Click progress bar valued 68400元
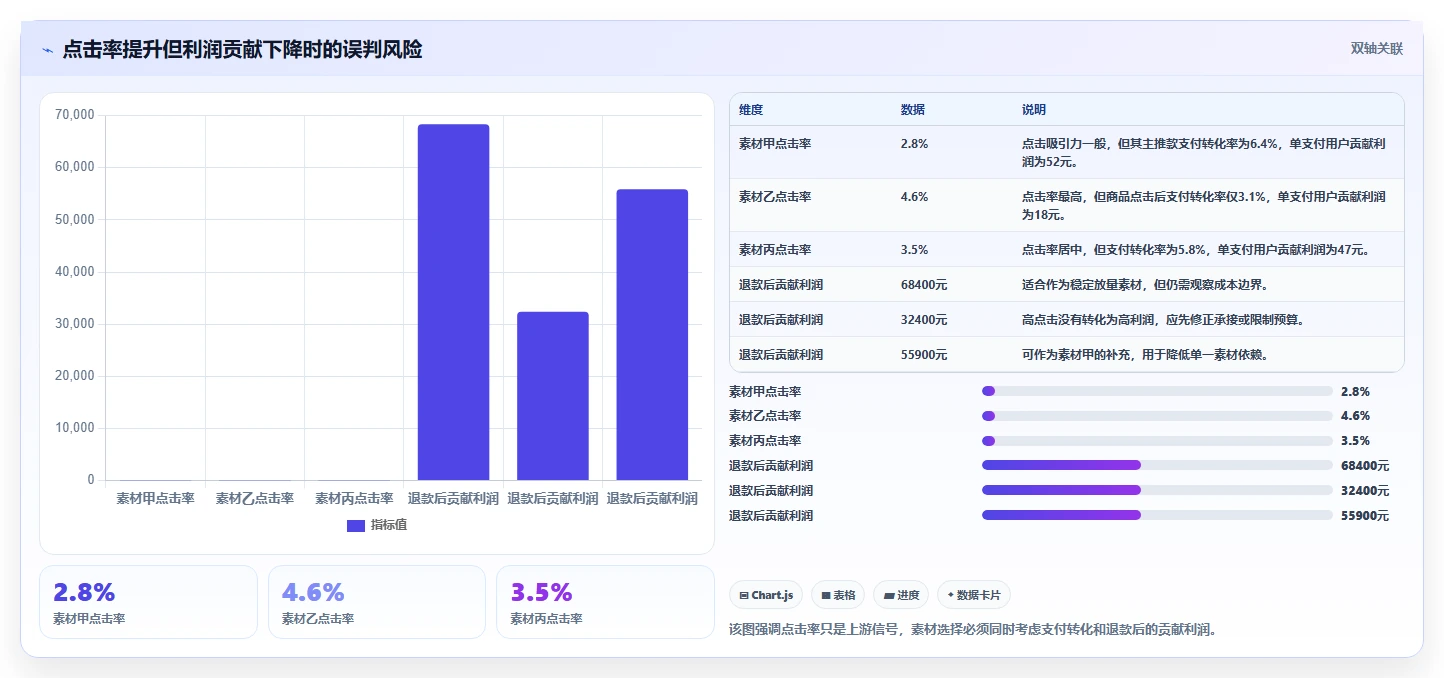This screenshot has width=1444, height=678. 1157,465
